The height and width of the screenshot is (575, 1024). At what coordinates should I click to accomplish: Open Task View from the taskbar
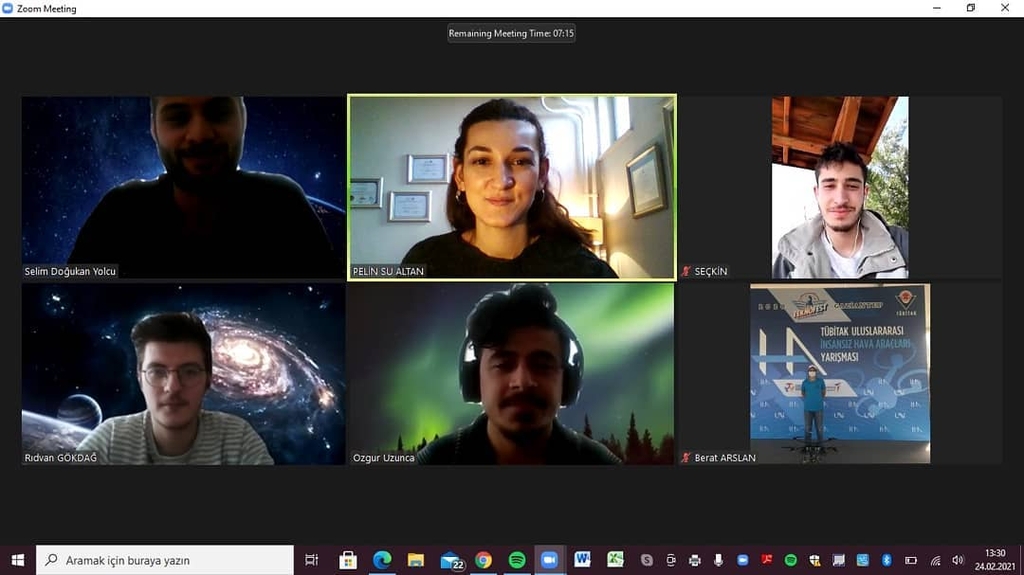coord(312,560)
